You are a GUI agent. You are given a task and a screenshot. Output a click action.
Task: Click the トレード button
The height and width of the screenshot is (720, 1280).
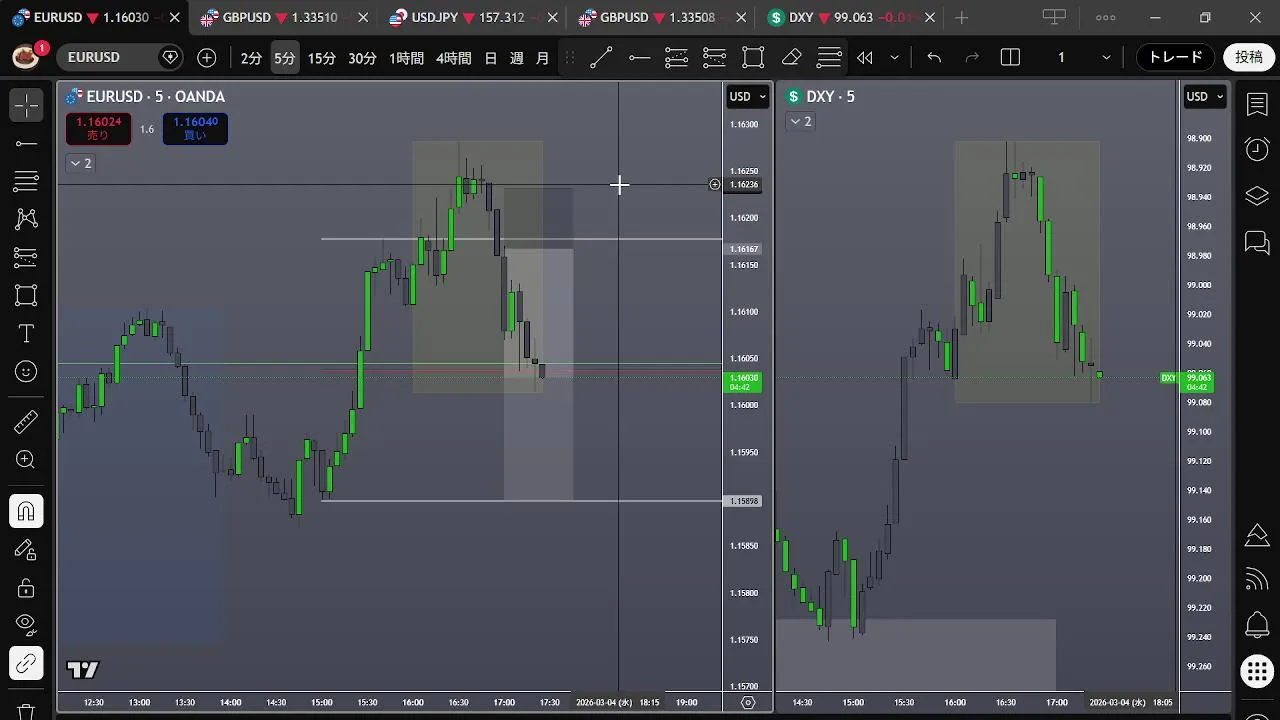pyautogui.click(x=1175, y=58)
